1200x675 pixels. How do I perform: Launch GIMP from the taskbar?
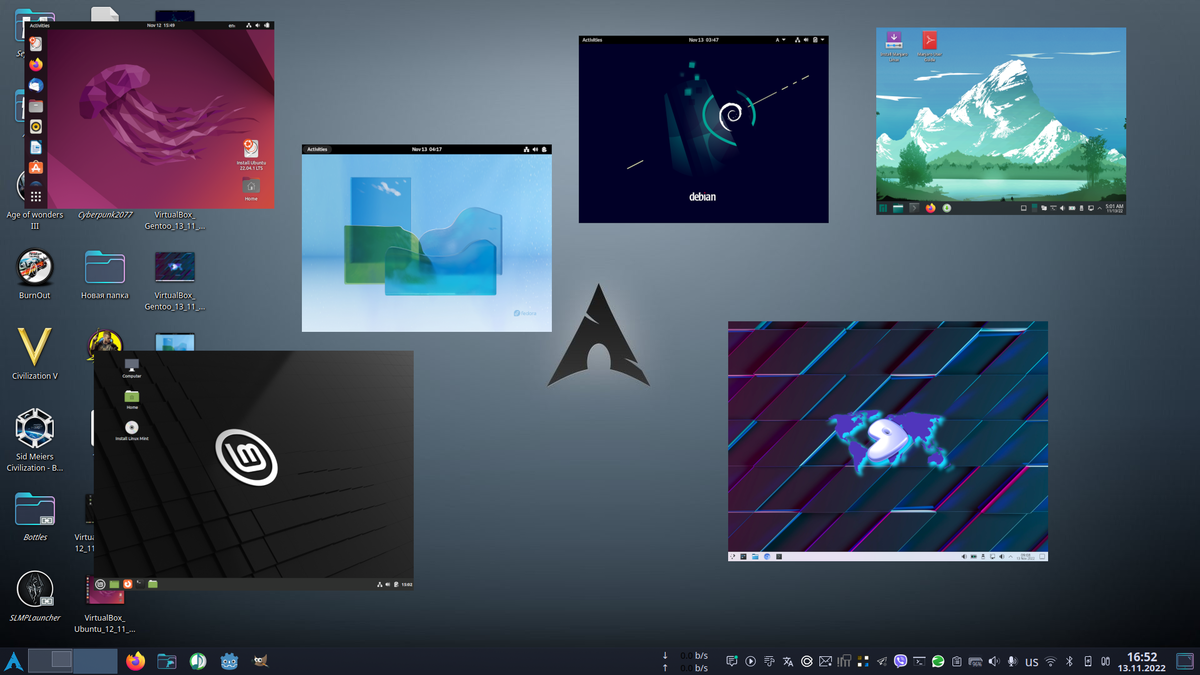click(260, 661)
